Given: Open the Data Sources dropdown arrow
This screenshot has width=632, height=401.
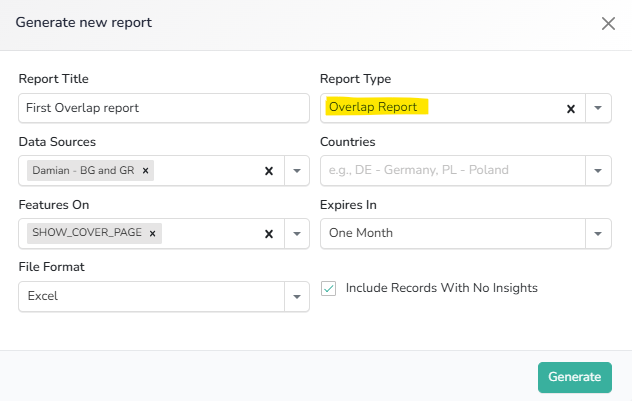Looking at the screenshot, I should tap(297, 171).
